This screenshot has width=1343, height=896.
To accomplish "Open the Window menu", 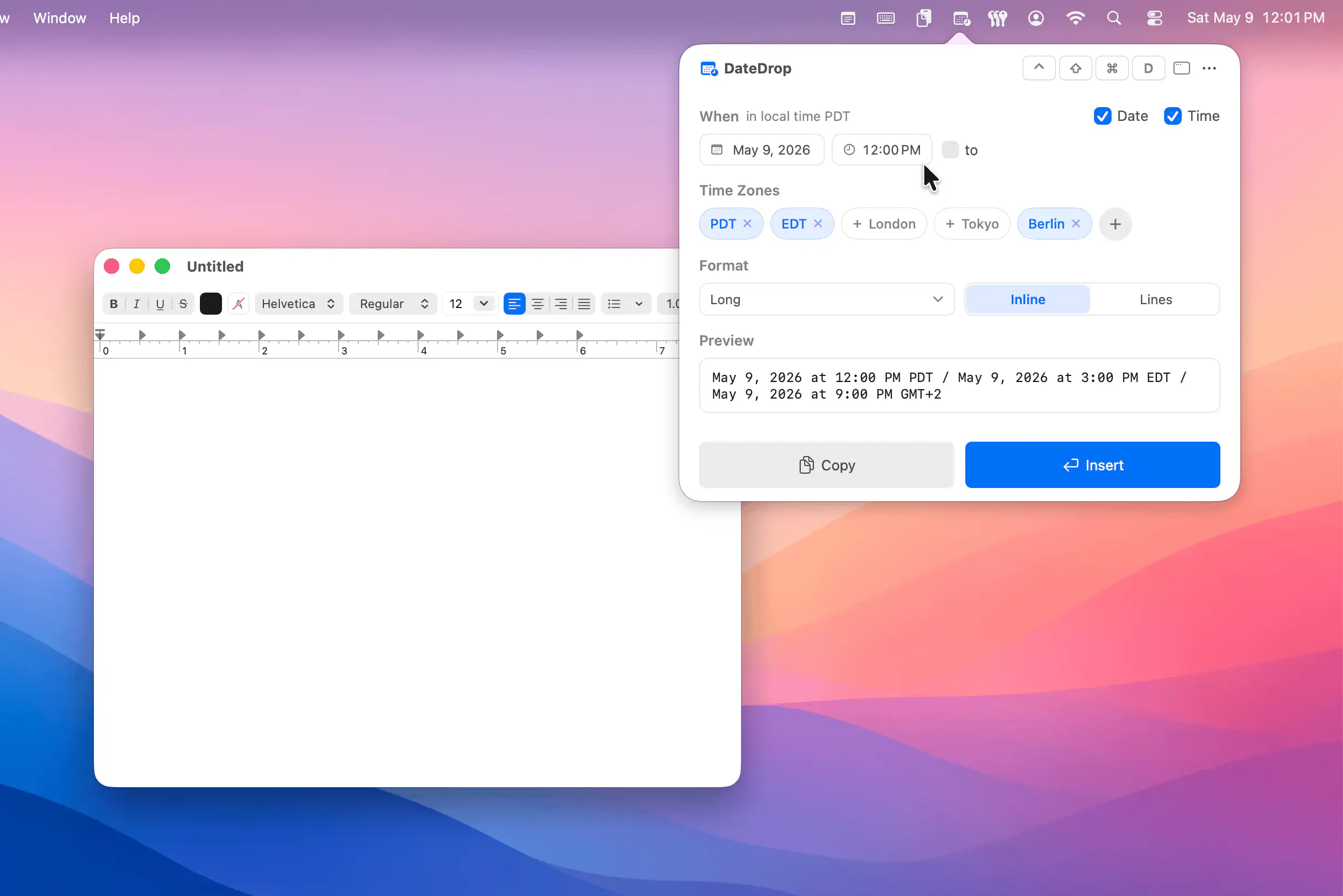I will click(60, 18).
